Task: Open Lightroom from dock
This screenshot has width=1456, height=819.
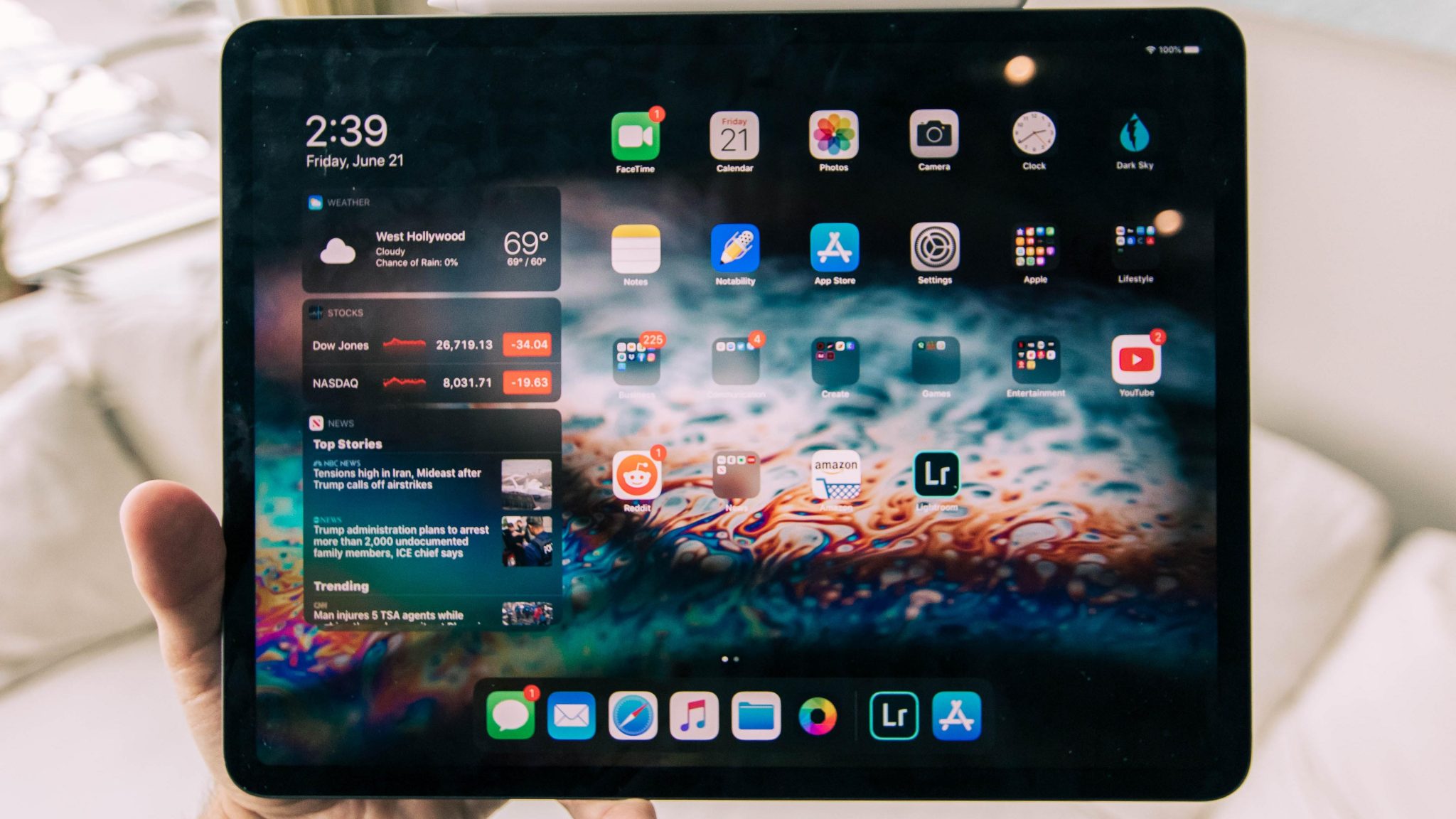Action: (x=892, y=714)
